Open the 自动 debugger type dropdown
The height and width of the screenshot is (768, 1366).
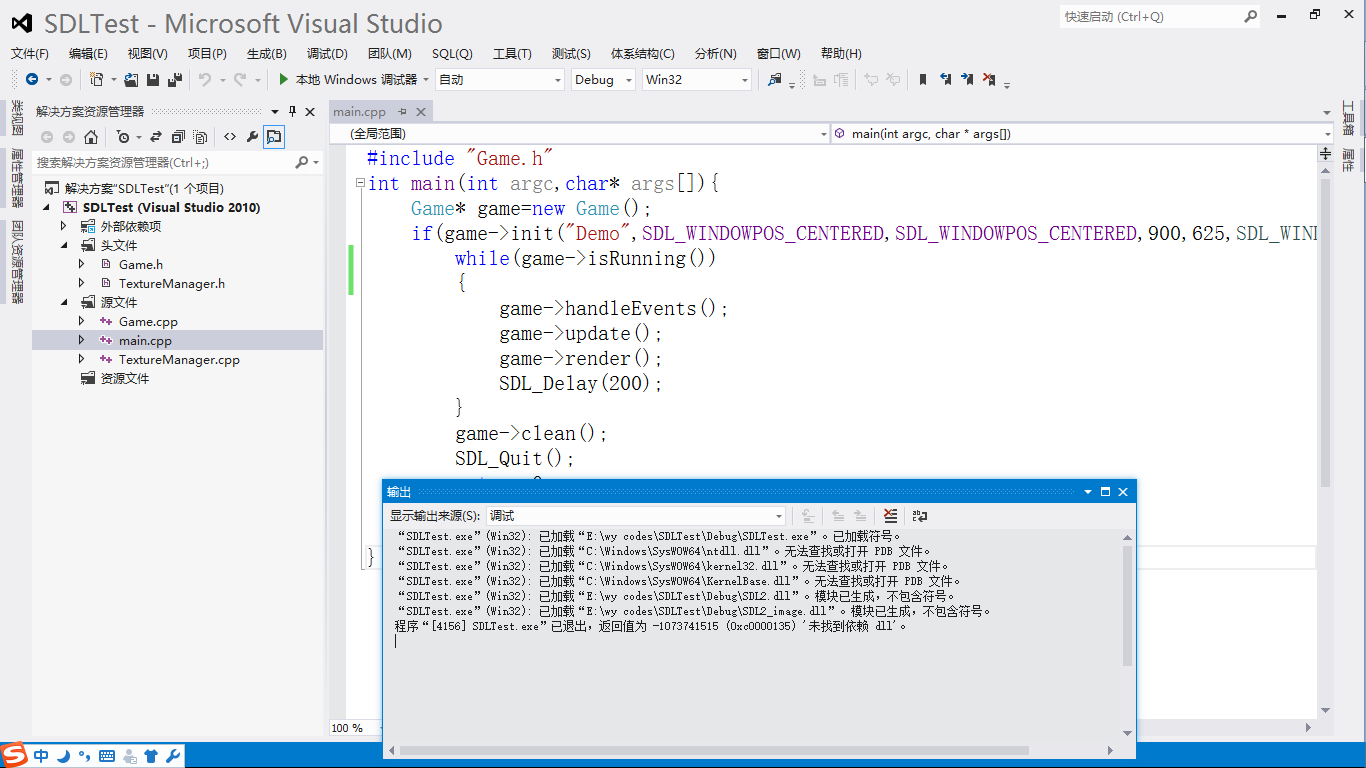[500, 80]
